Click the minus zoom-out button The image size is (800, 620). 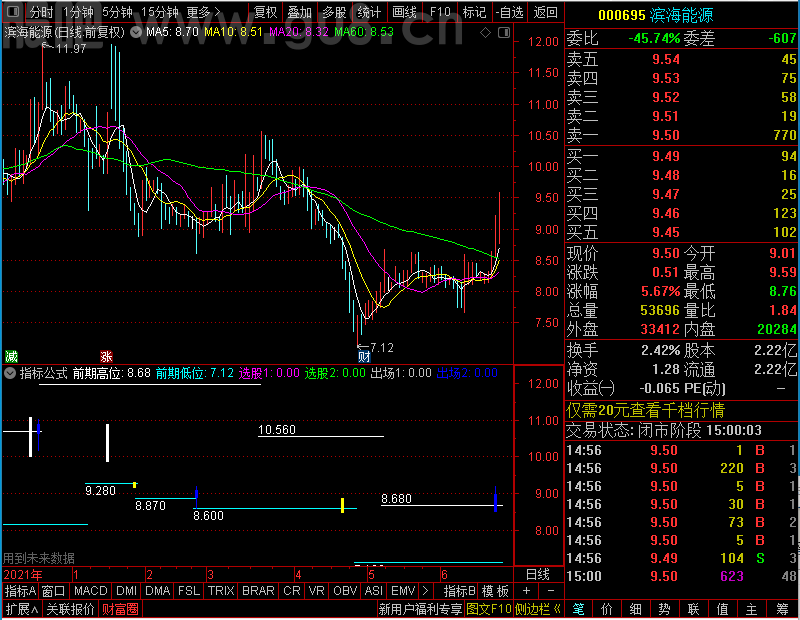pos(551,591)
